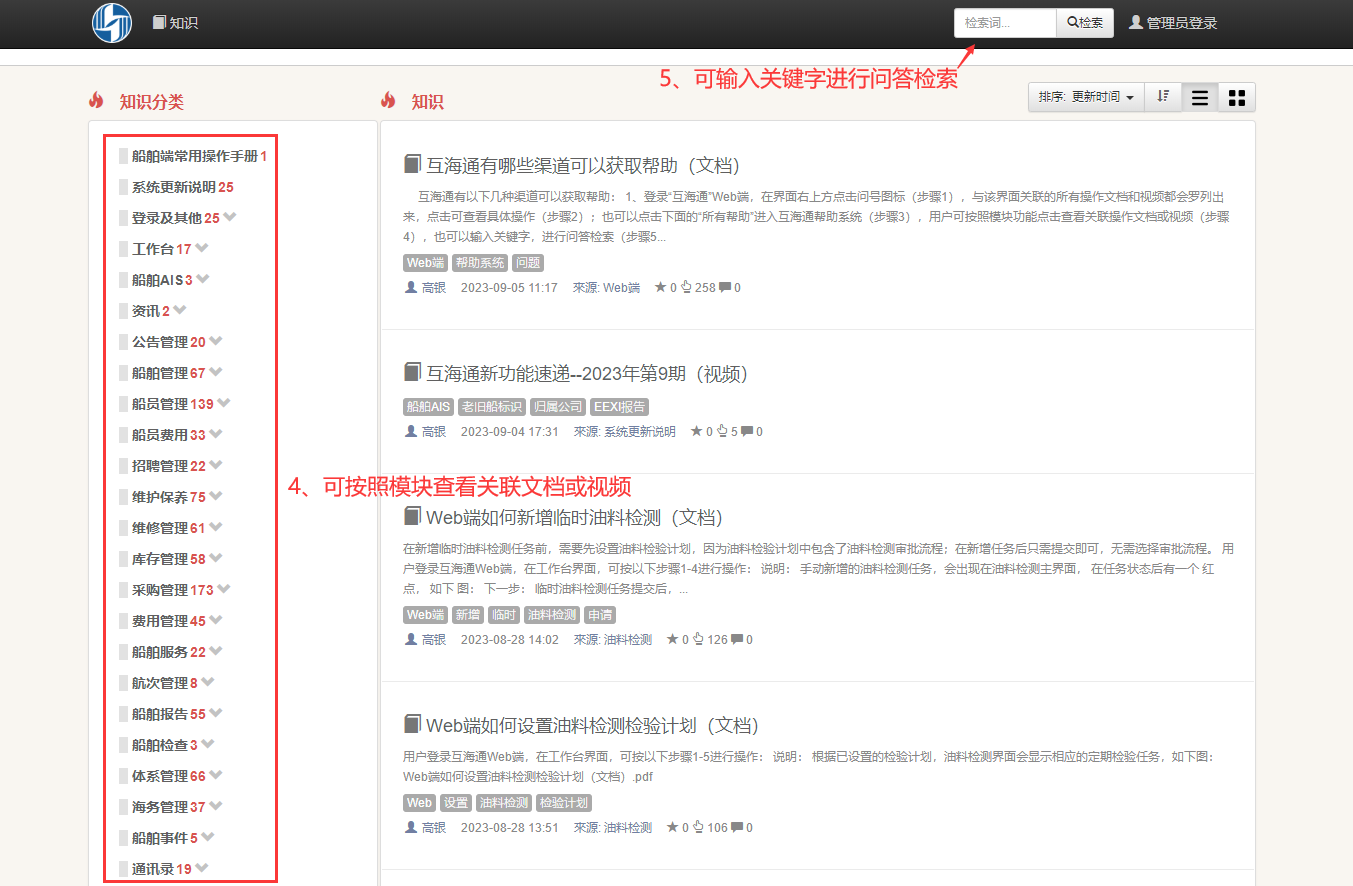Image resolution: width=1353 pixels, height=886 pixels.
Task: Click comment icon on 获取帮助 article
Action: (725, 288)
